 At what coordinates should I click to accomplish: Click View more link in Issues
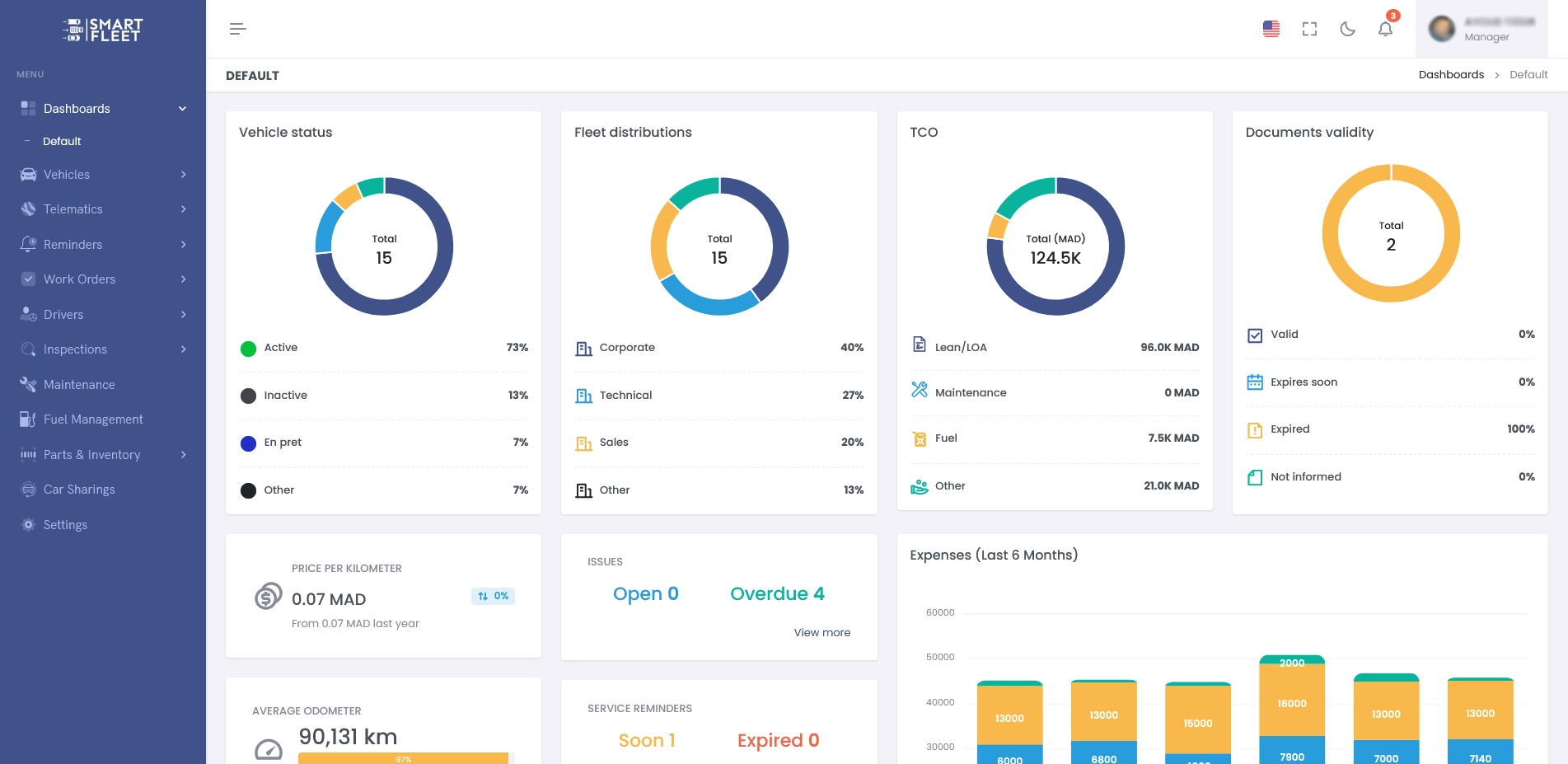pos(821,633)
